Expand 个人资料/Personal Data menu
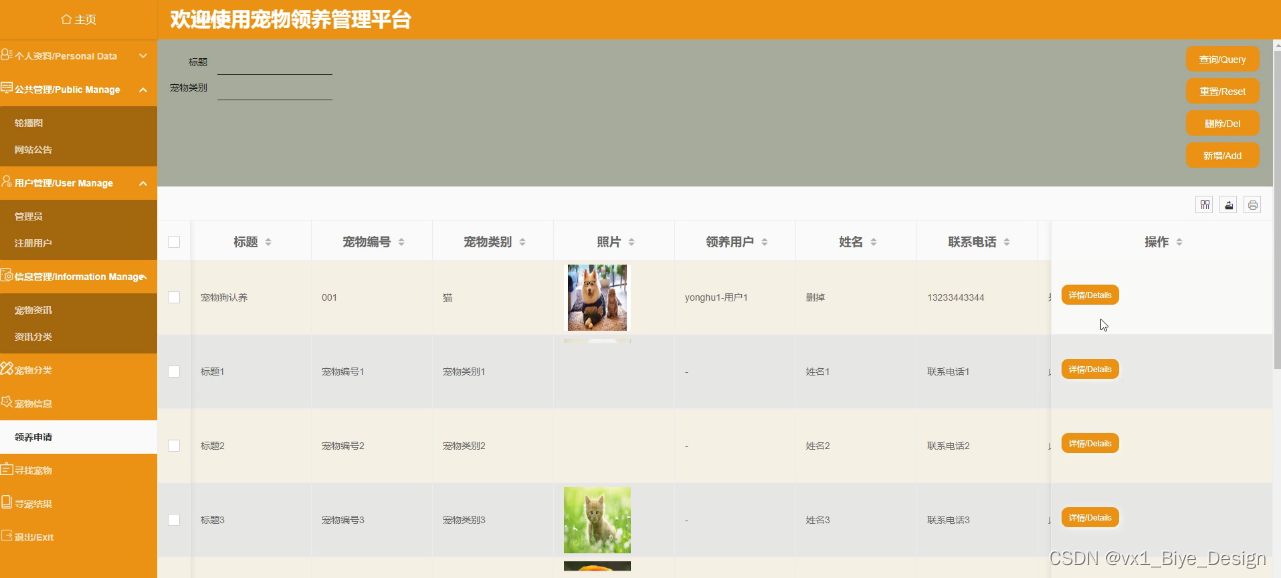Viewport: 1281px width, 578px height. [x=78, y=56]
